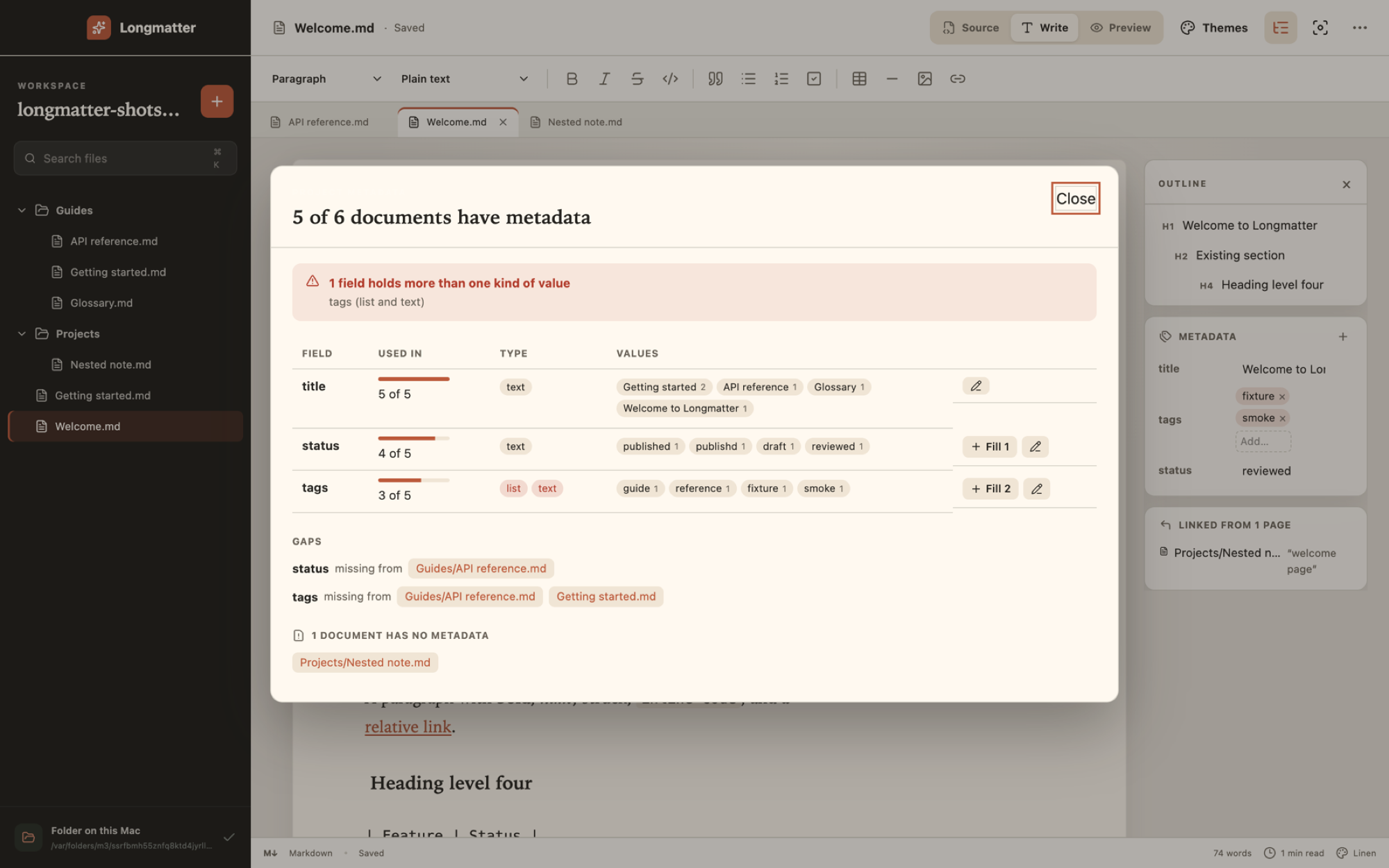The height and width of the screenshot is (868, 1389).
Task: Switch to Write mode
Action: click(x=1045, y=28)
